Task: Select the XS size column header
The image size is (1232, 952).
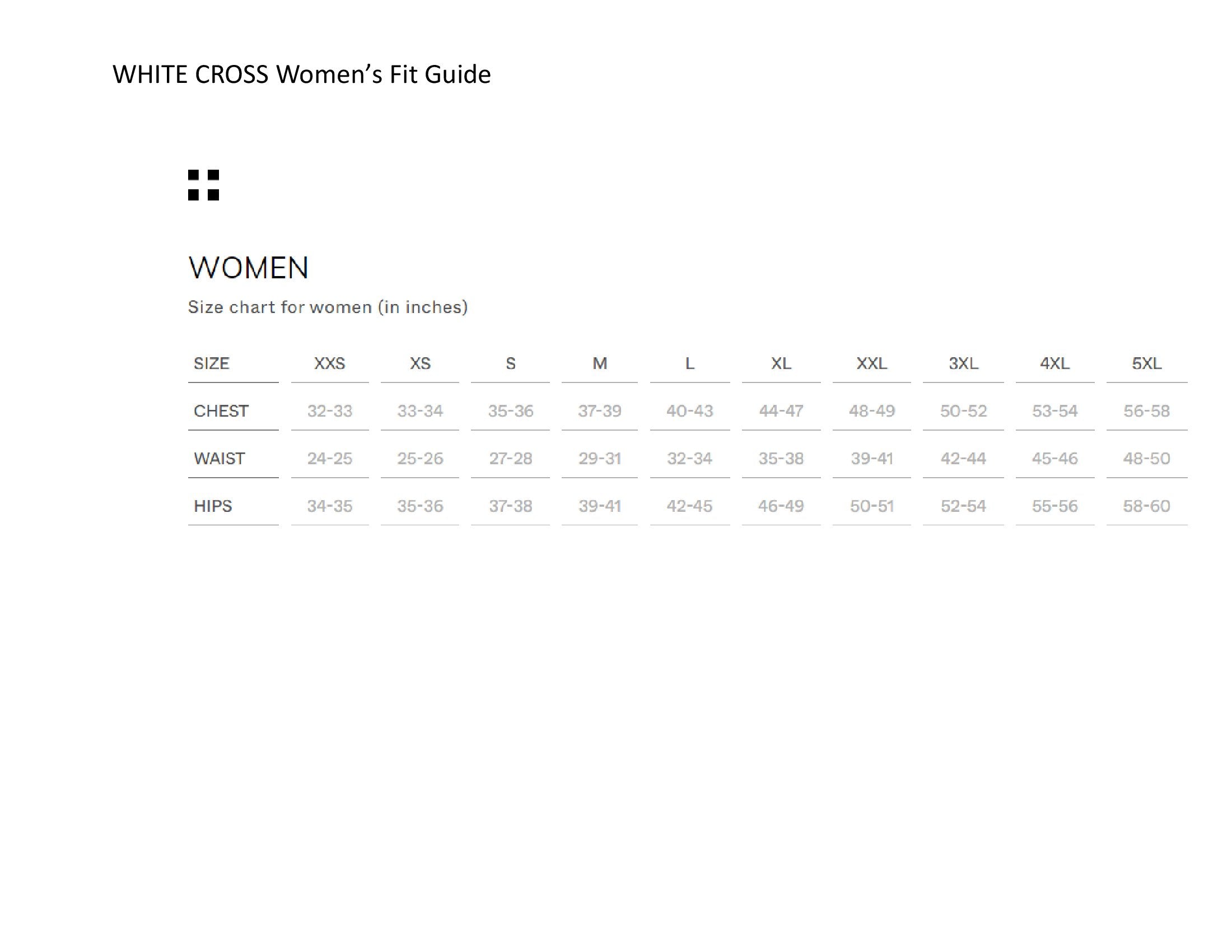Action: point(419,364)
